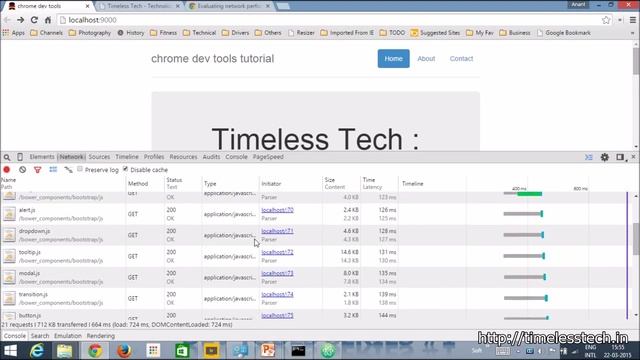
Task: Open the Apps shortcut in bookmarks bar
Action: click(13, 33)
